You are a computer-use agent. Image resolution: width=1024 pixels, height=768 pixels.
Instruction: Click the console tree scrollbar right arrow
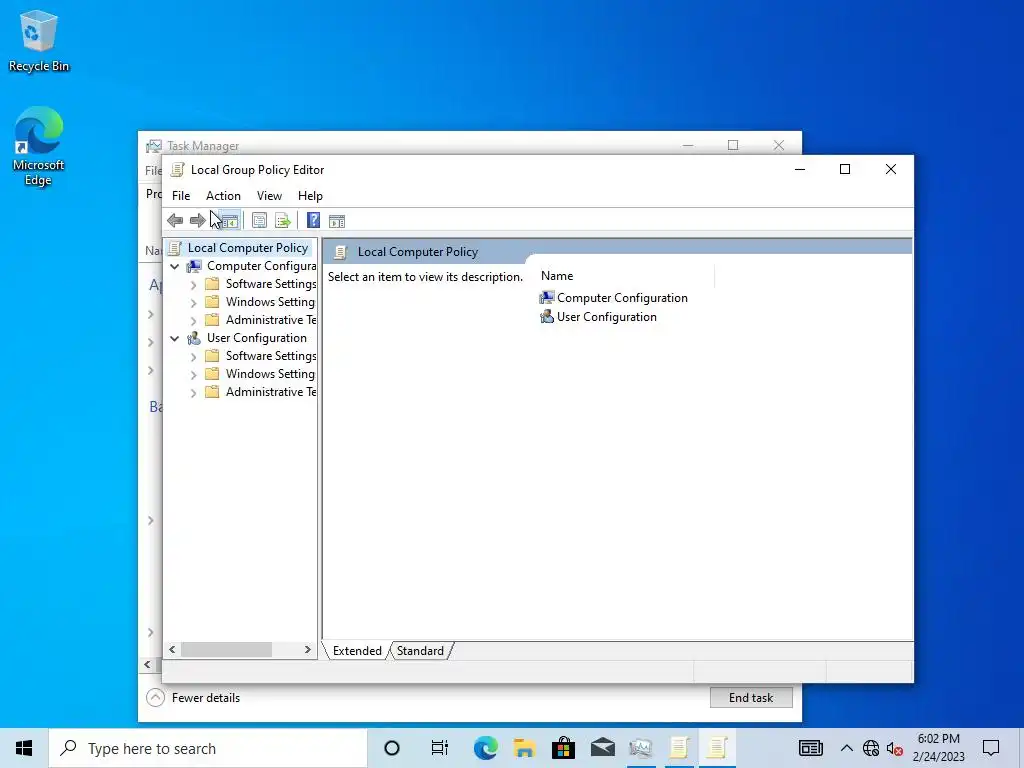308,650
